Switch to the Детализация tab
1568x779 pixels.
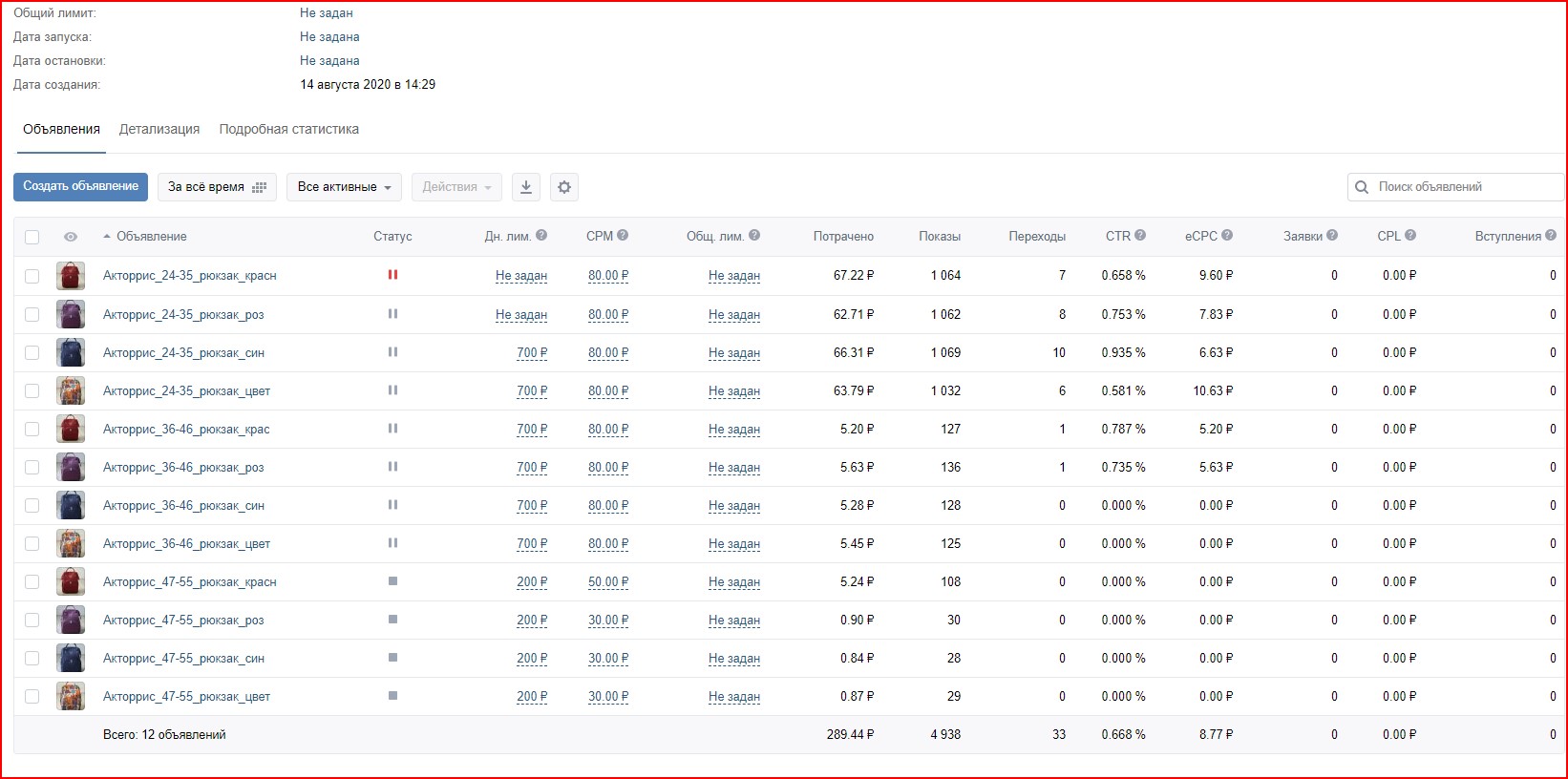coord(159,129)
